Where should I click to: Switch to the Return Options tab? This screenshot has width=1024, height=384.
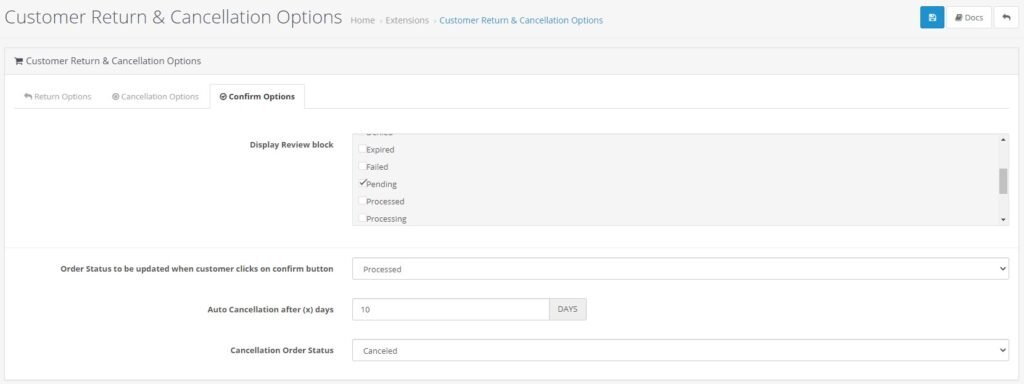pos(57,97)
